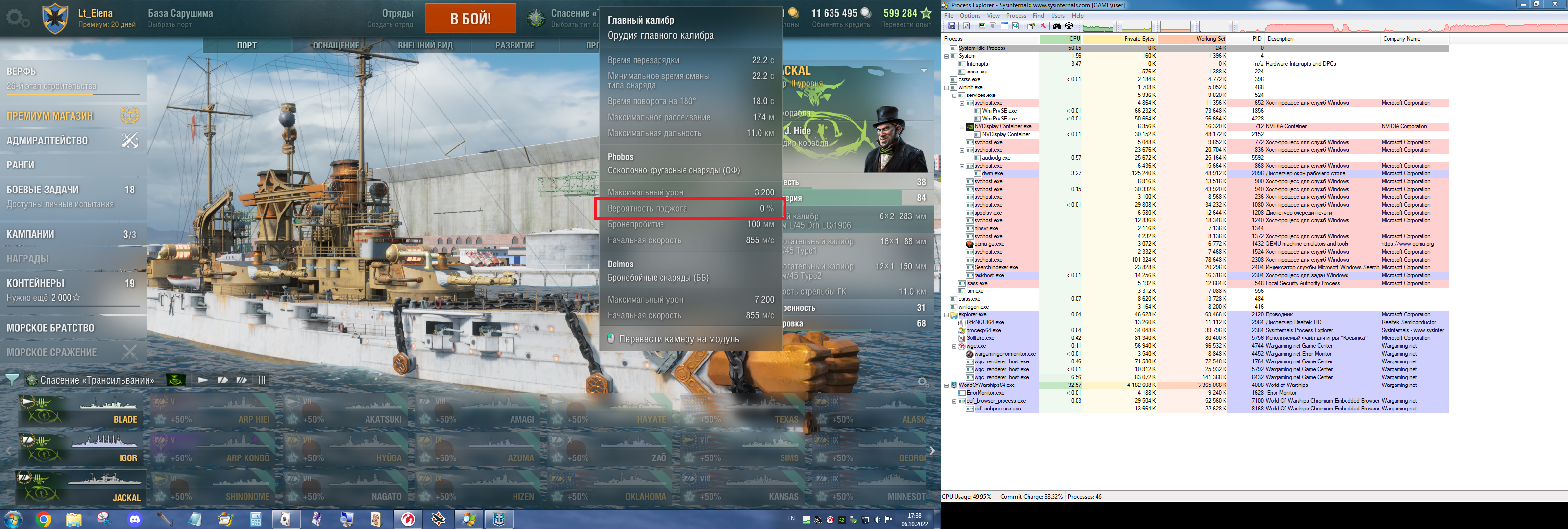
Task: Collapse the services.exe tree node
Action: click(x=954, y=95)
